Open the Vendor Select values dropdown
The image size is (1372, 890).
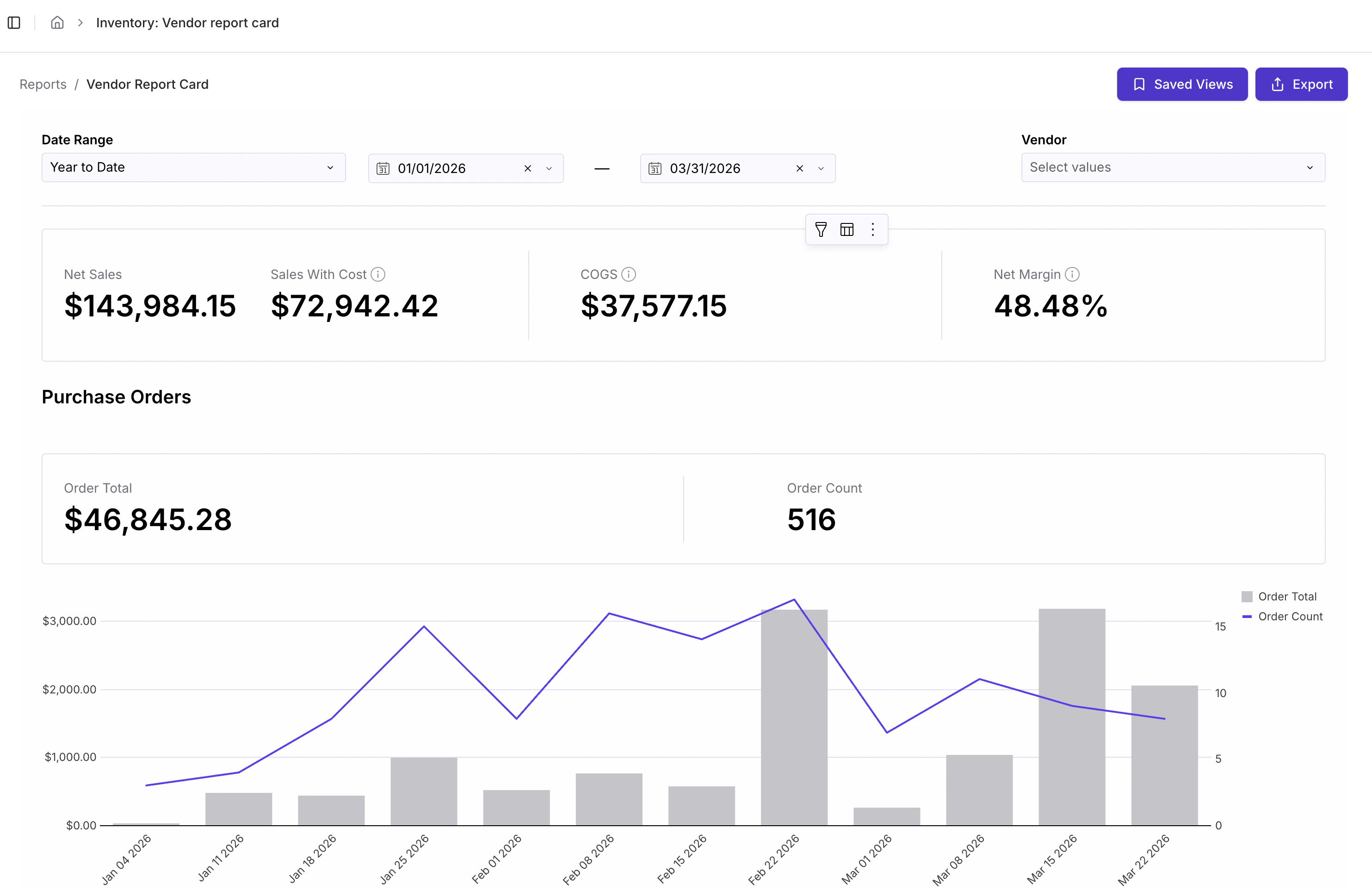click(x=1173, y=167)
